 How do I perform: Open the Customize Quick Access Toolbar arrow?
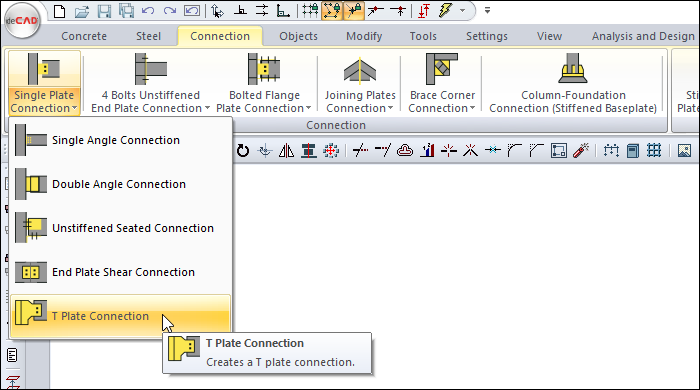[488, 10]
